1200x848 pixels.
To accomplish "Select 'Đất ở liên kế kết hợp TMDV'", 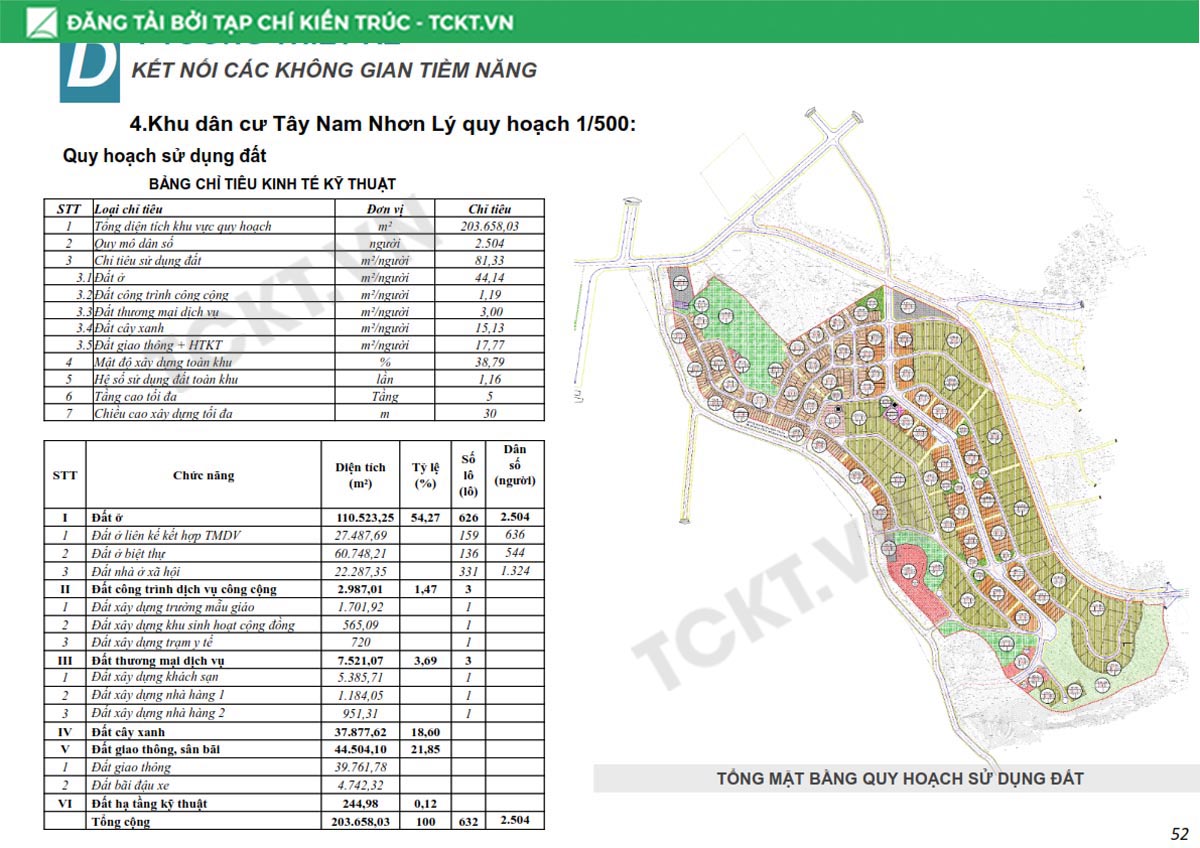I will pos(165,536).
